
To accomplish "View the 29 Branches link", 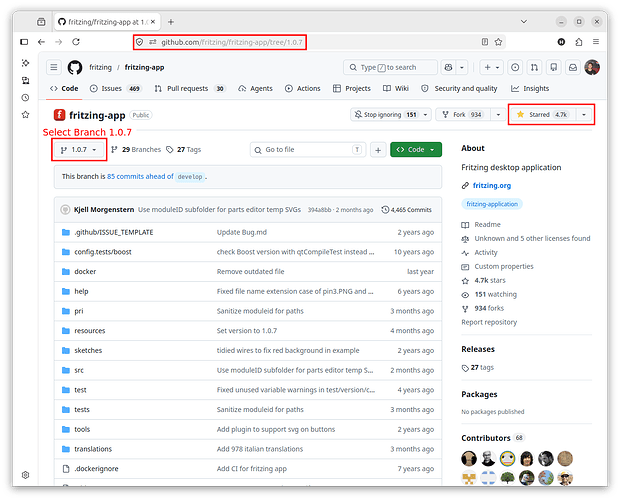I will (x=136, y=149).
